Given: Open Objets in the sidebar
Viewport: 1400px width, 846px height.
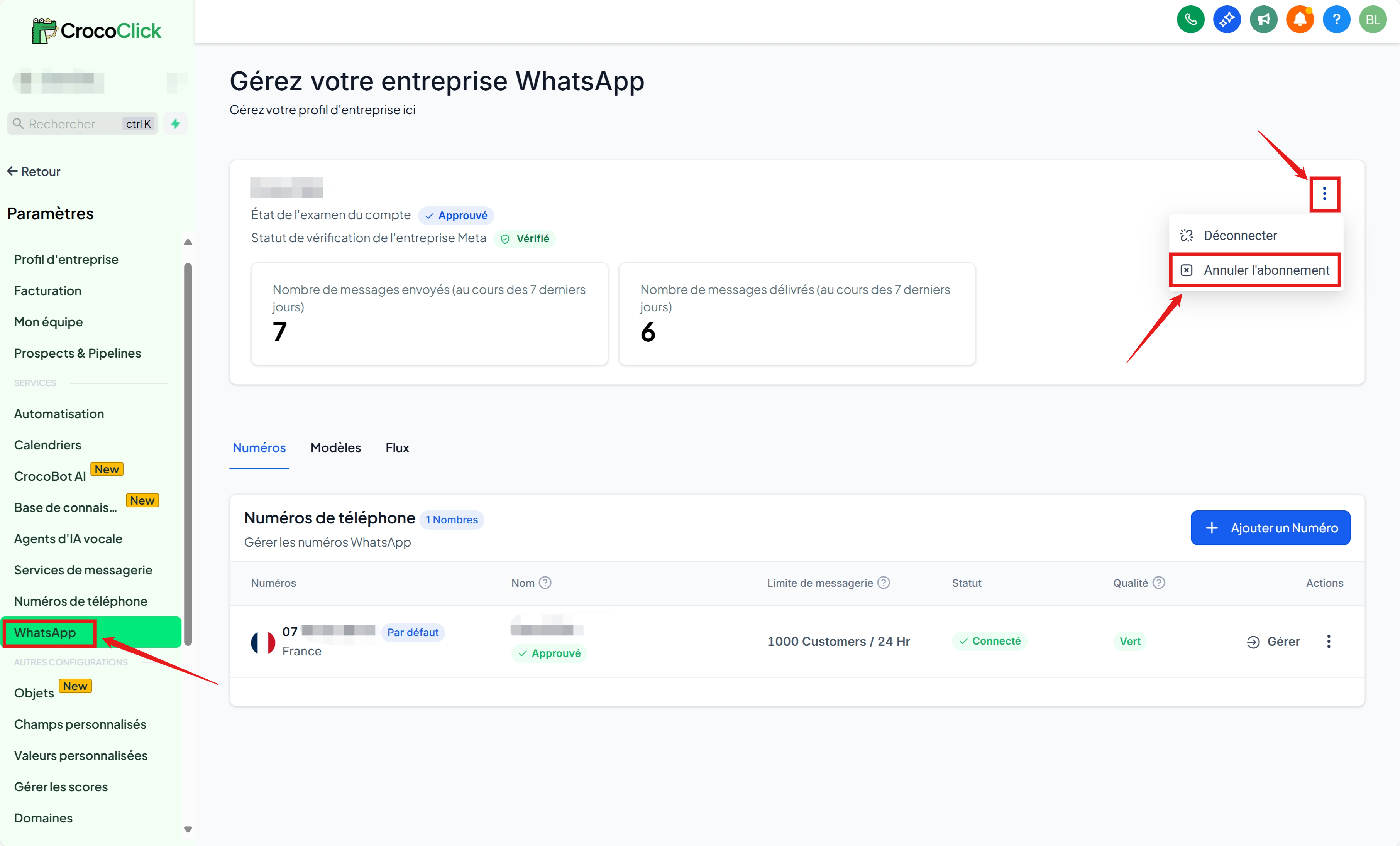Looking at the screenshot, I should tap(34, 693).
